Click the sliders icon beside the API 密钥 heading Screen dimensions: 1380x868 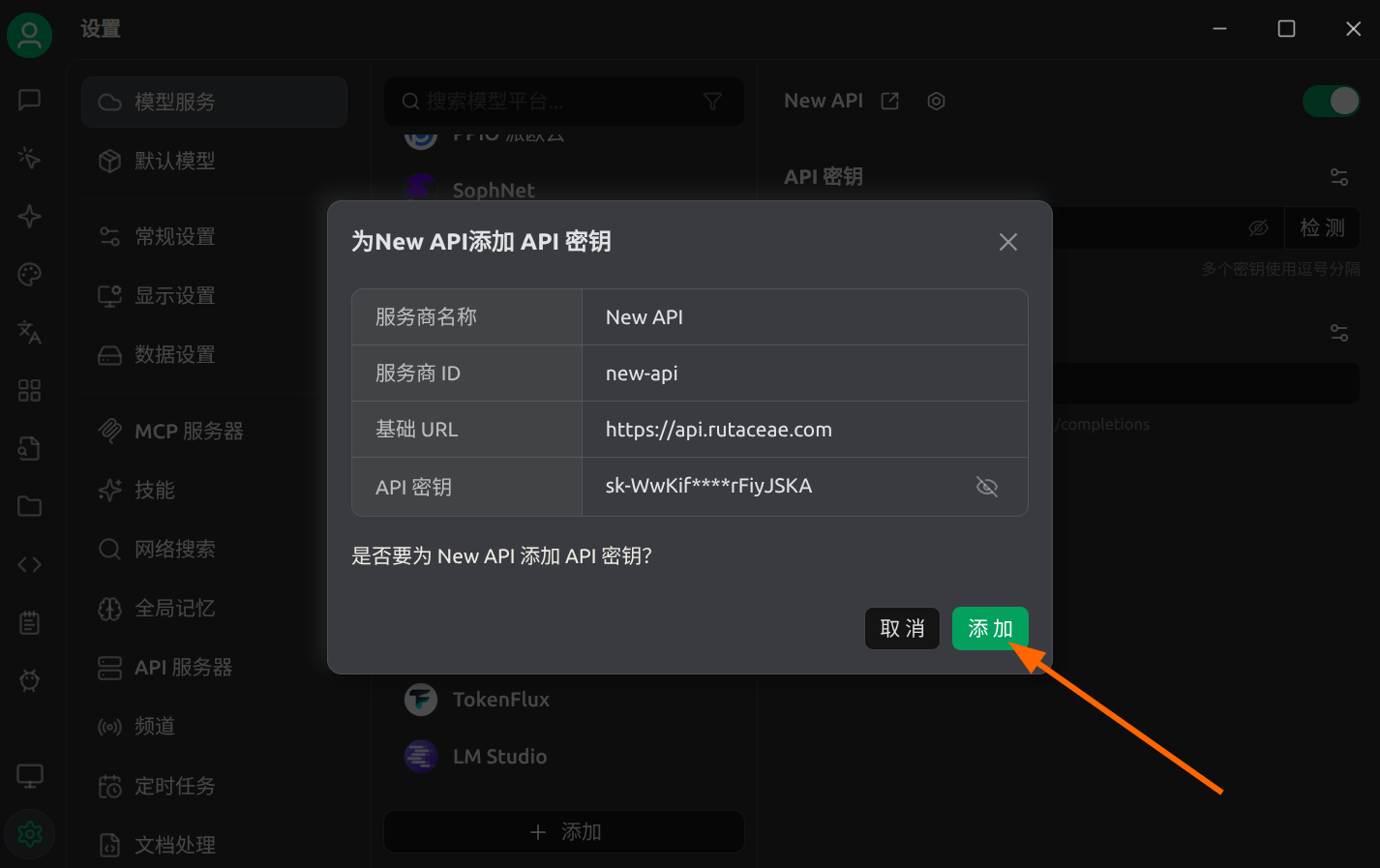(1339, 177)
